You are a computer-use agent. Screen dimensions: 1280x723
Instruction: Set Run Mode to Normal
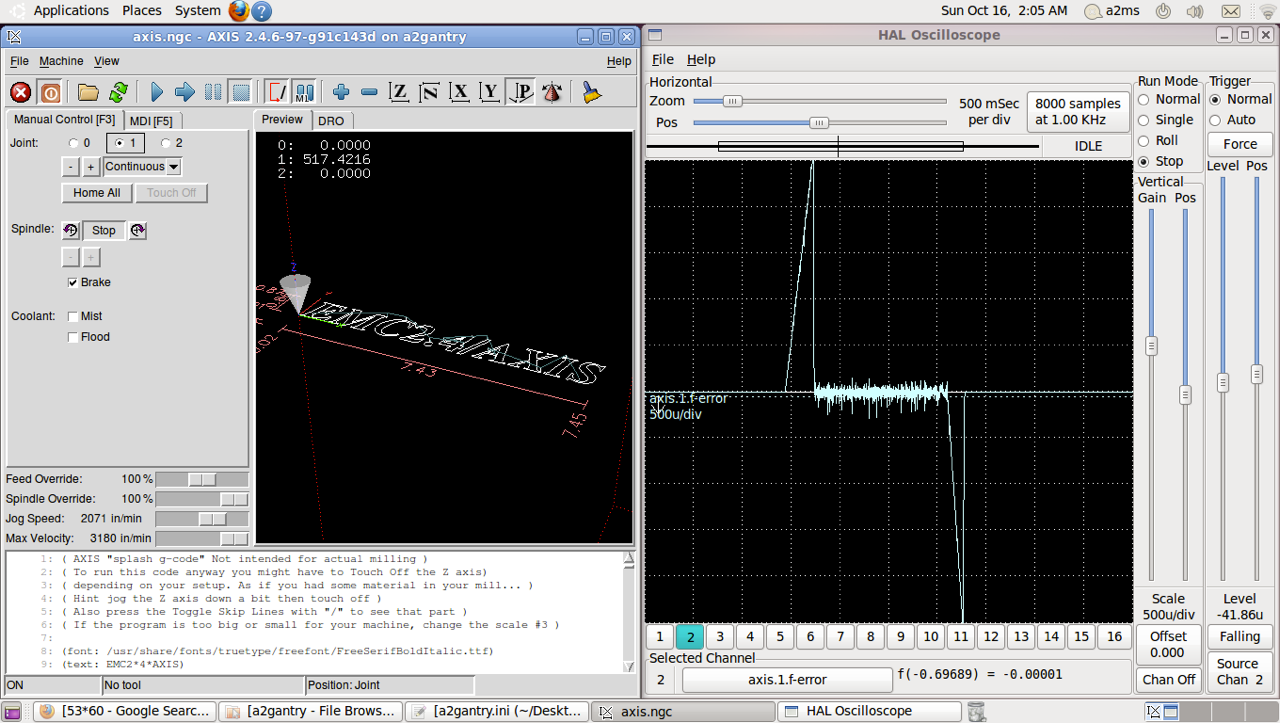[x=1145, y=99]
